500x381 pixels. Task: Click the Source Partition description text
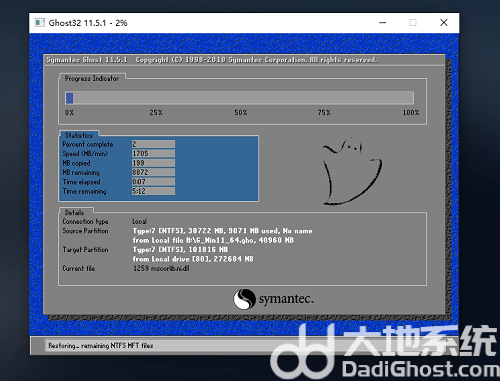click(x=222, y=235)
